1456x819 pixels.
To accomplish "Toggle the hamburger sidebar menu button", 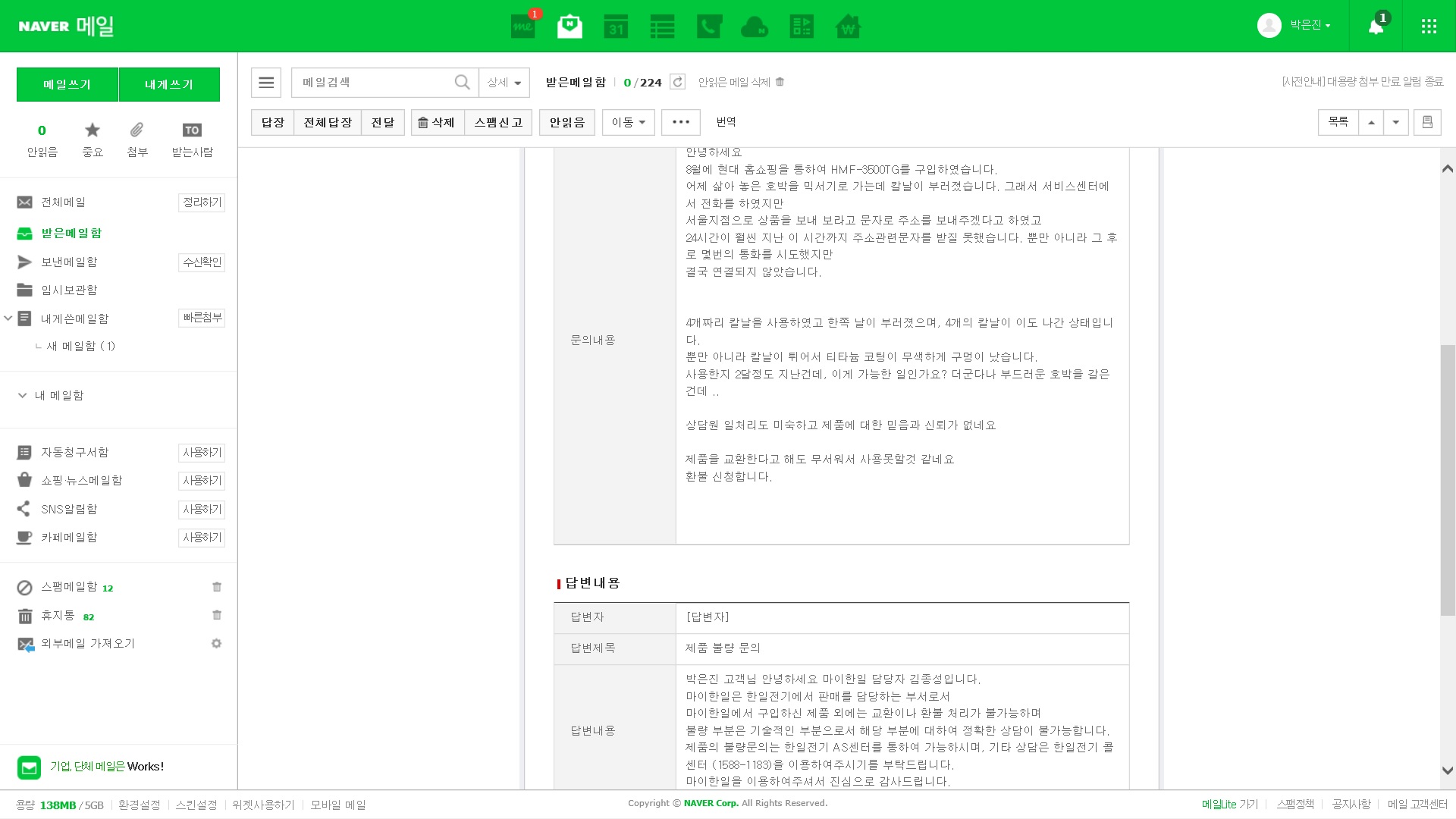I will (266, 82).
